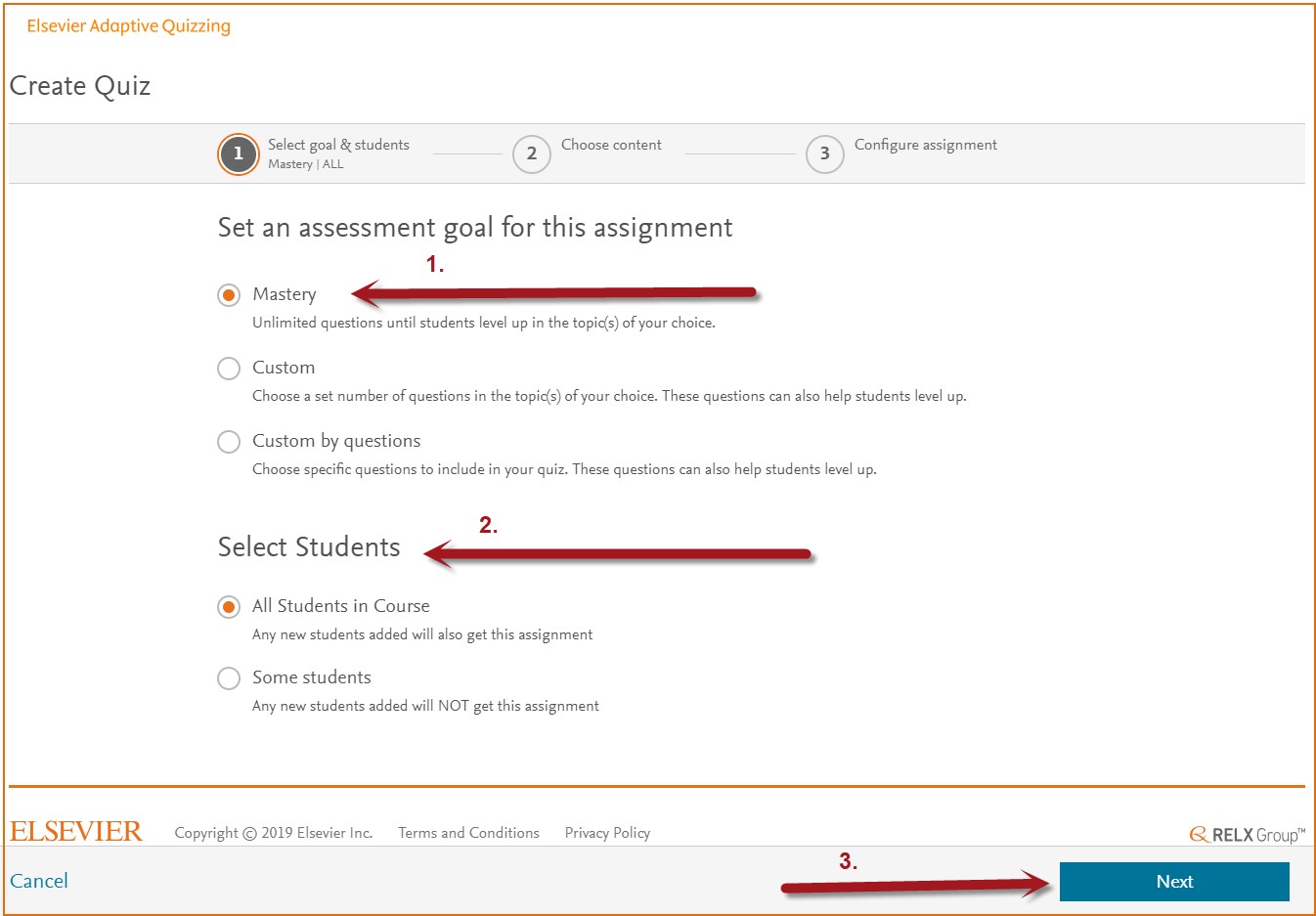The image size is (1316, 916).
Task: Open Elsevier Adaptive Quizzing home via header link
Action: click(x=128, y=25)
